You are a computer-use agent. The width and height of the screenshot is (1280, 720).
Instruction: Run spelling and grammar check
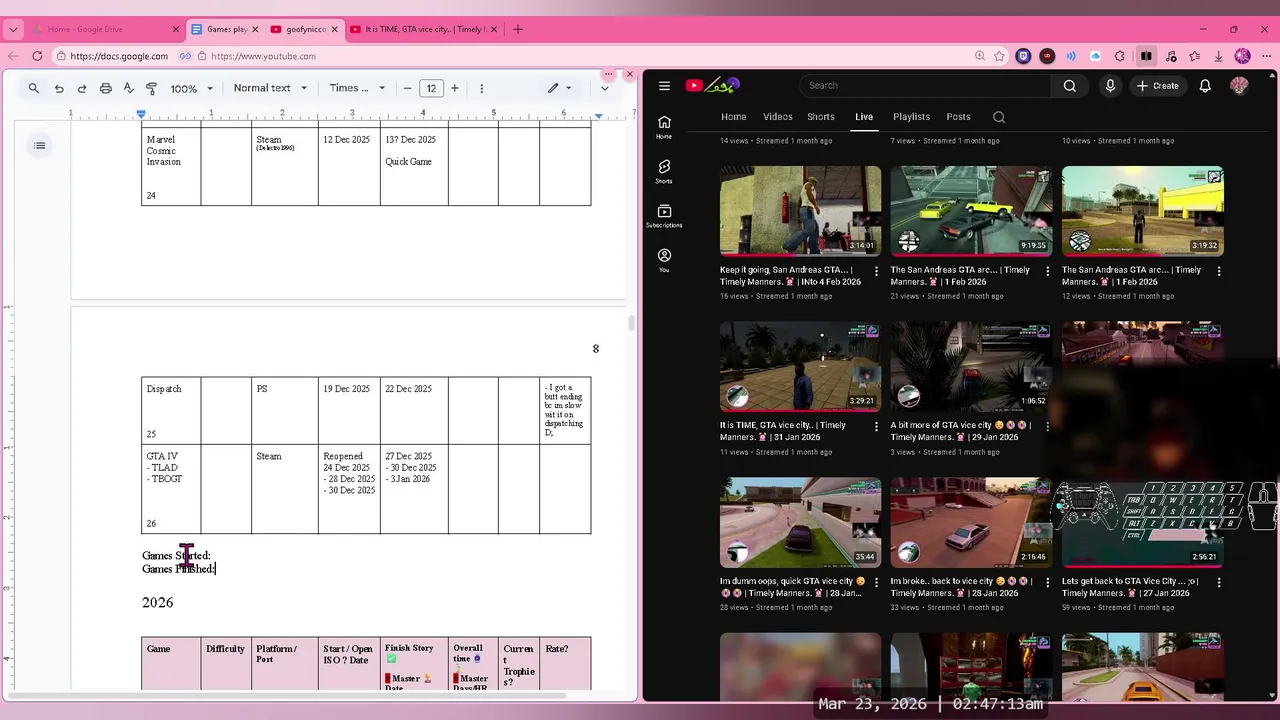[128, 88]
